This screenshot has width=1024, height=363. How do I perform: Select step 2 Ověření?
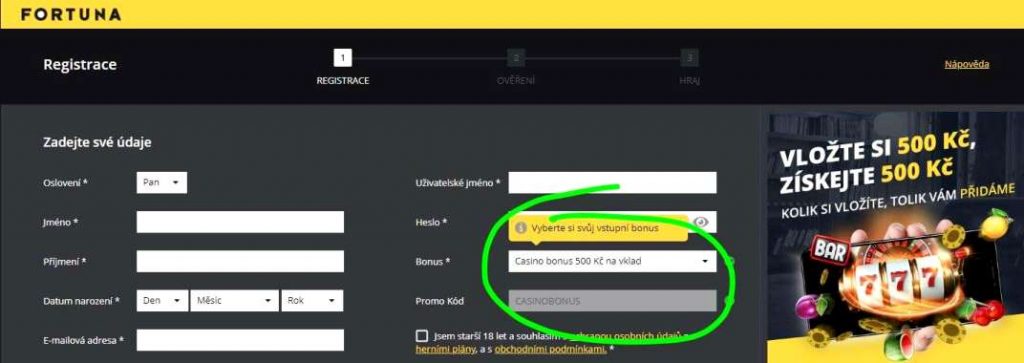516,59
